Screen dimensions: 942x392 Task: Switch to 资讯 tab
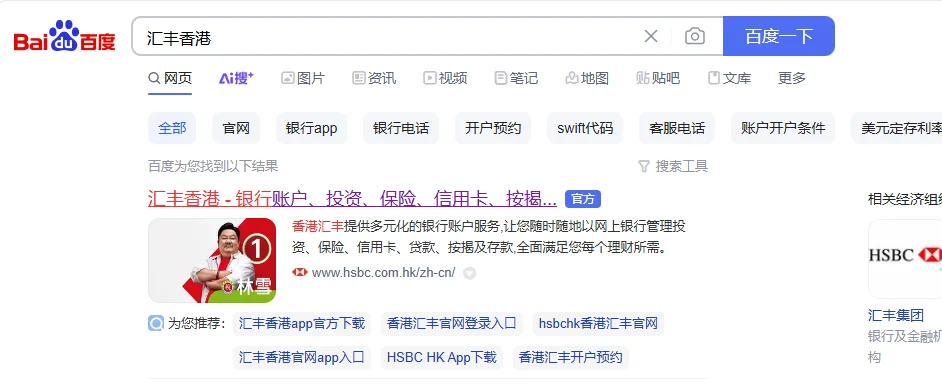pyautogui.click(x=374, y=78)
